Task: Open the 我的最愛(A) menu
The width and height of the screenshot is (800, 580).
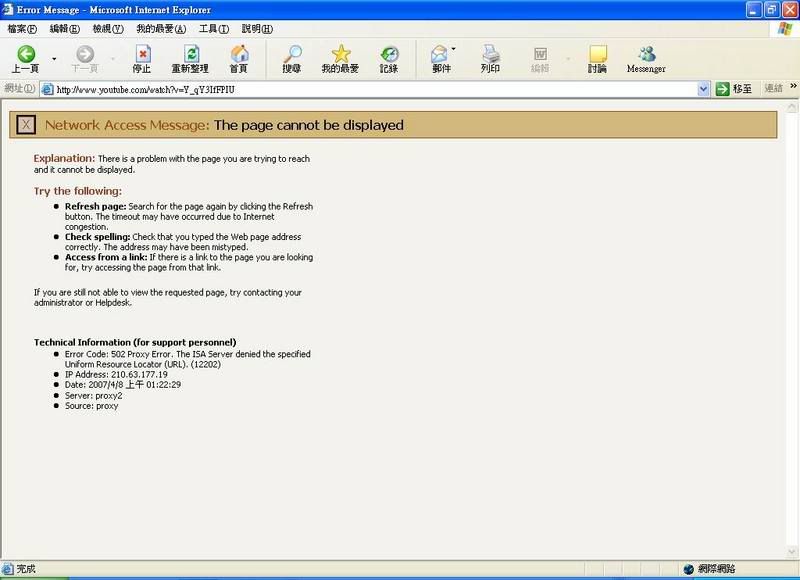Action: pos(161,29)
